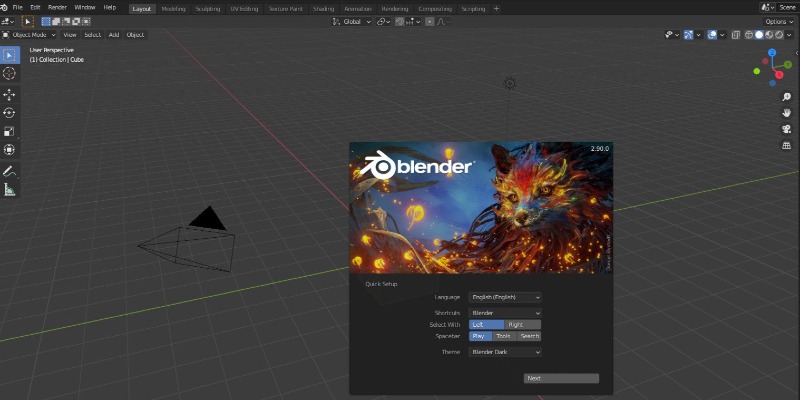Switch to orthographic grid view icon
800x400 pixels.
coord(786,145)
